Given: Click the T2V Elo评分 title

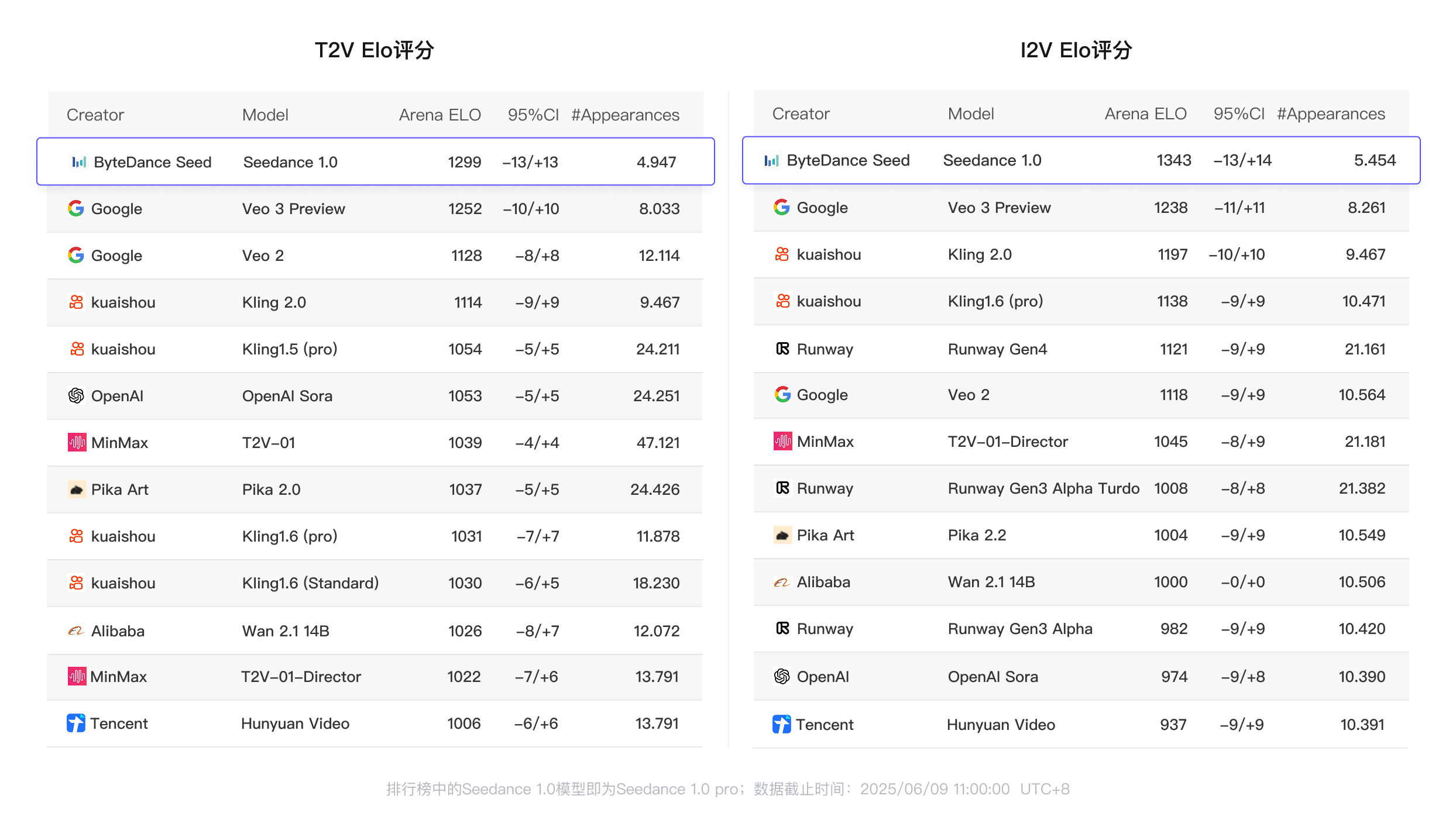Looking at the screenshot, I should click(375, 50).
